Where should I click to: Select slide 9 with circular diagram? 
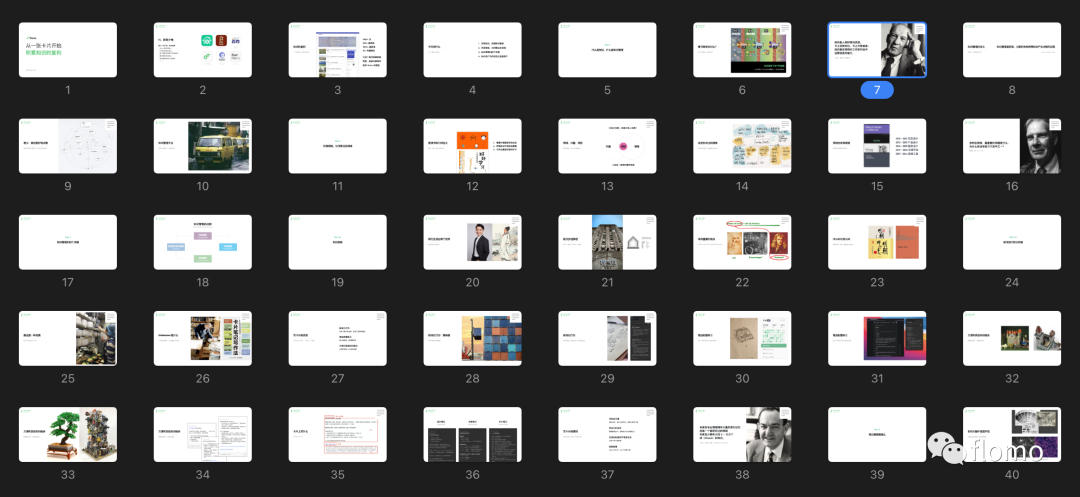(x=68, y=146)
